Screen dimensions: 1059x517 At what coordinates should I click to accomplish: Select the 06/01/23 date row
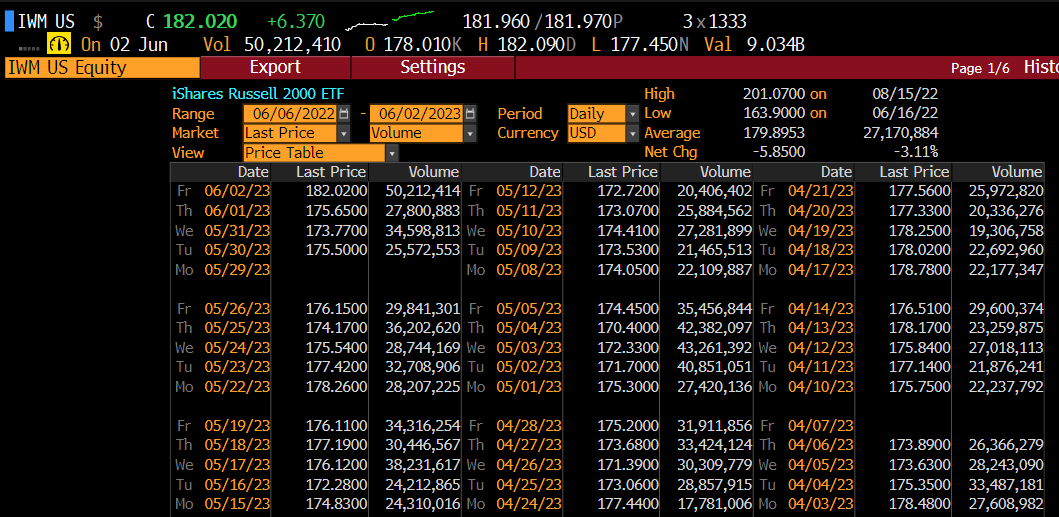[x=237, y=211]
